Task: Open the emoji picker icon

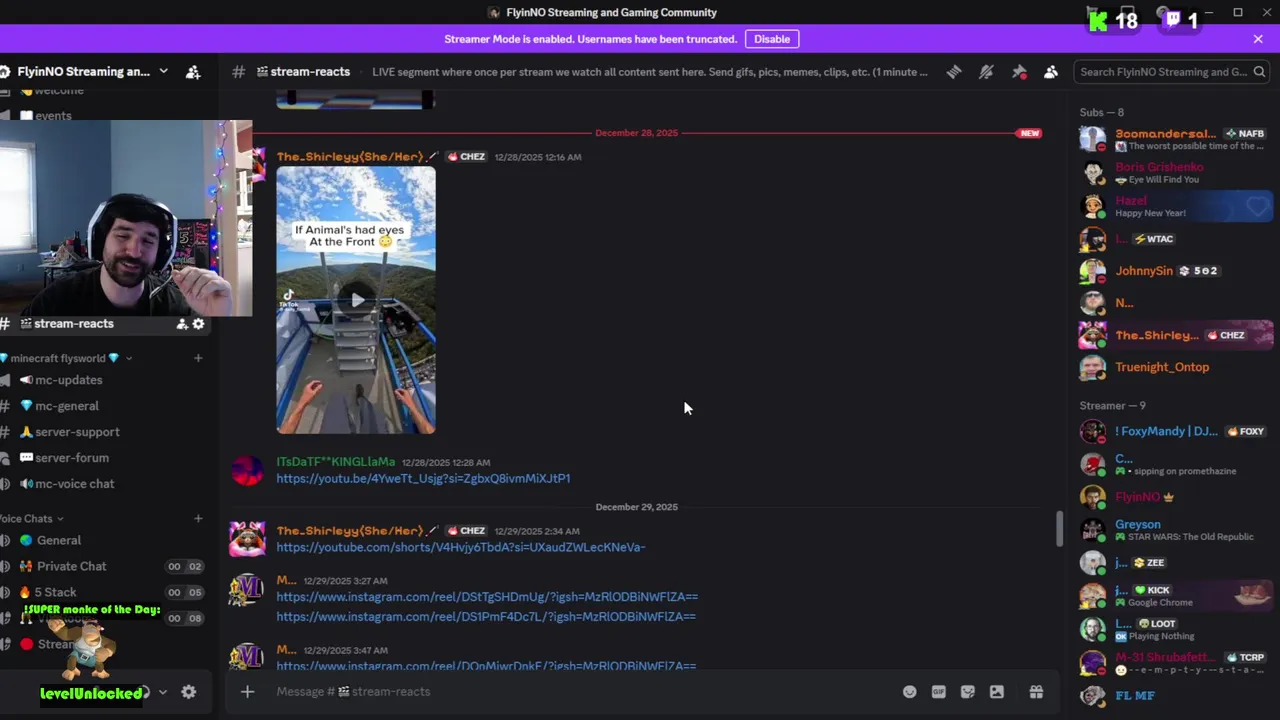Action: pyautogui.click(x=909, y=692)
